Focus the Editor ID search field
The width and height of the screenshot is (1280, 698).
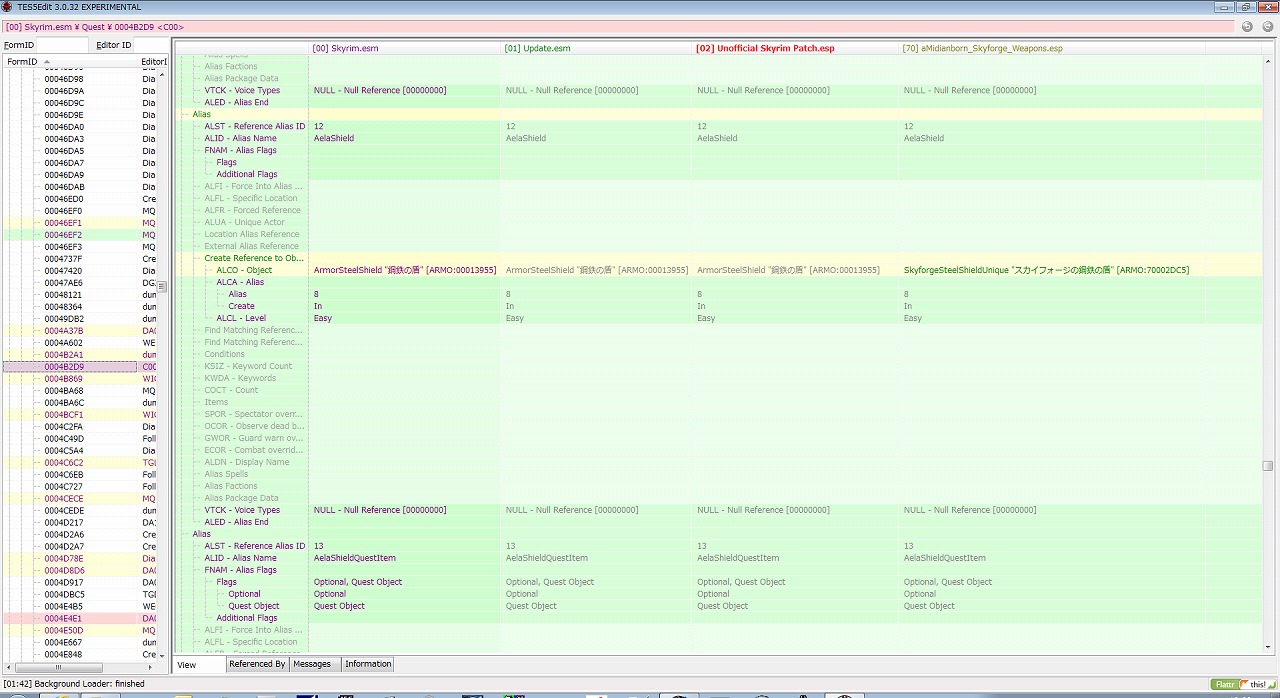click(149, 45)
